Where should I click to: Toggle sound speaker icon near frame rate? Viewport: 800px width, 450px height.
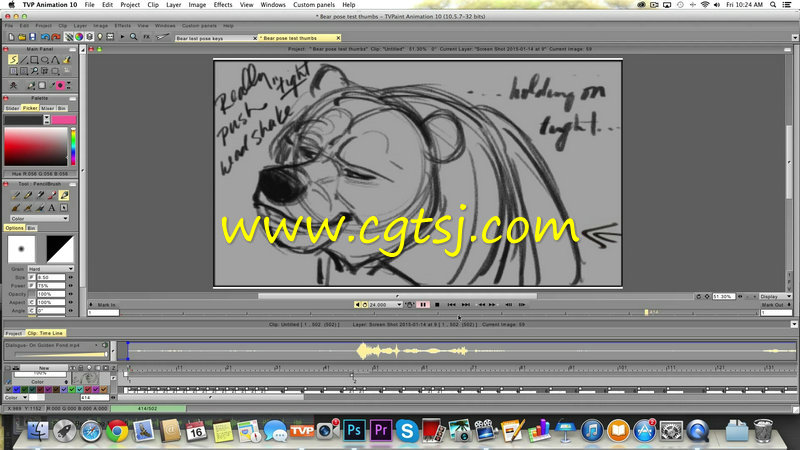(357, 305)
